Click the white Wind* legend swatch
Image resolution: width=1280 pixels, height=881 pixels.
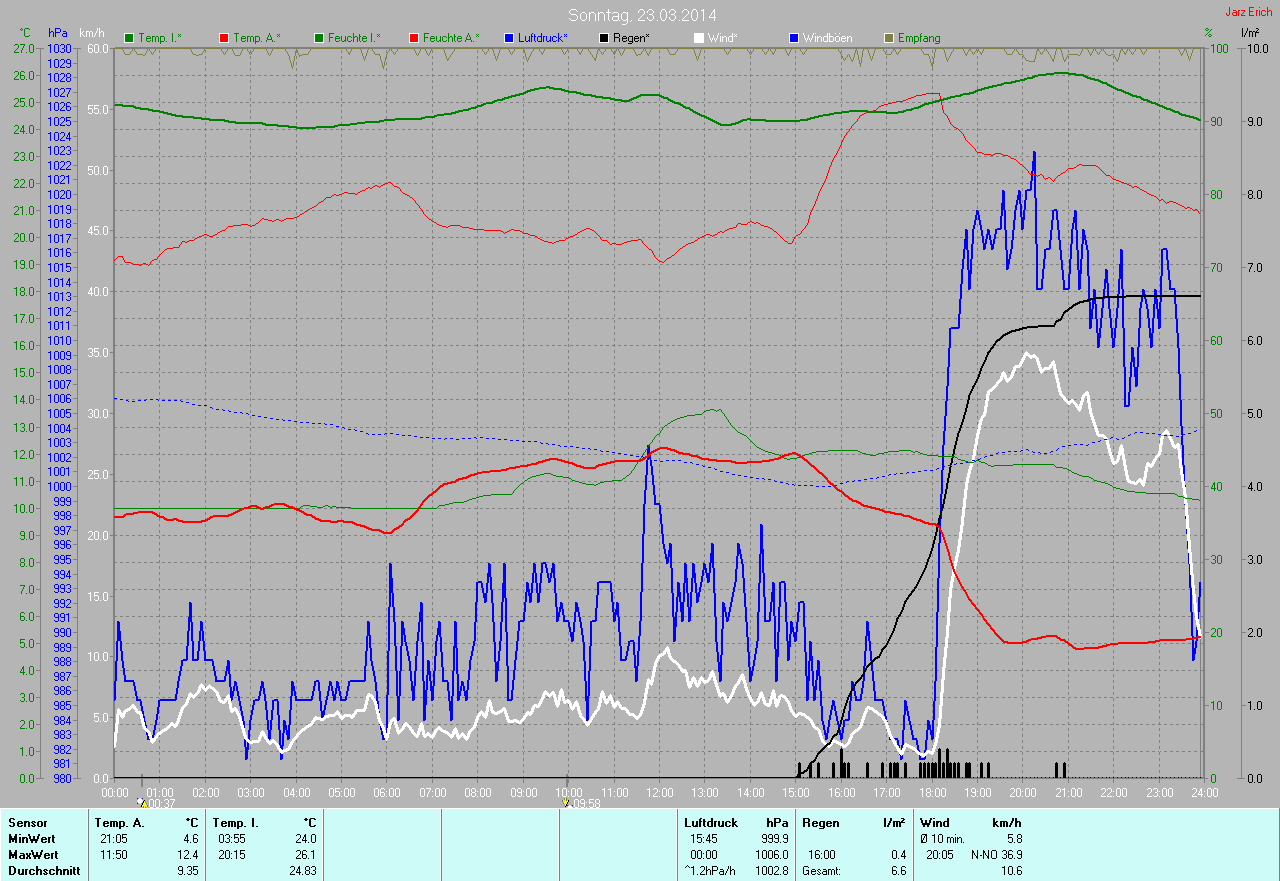(699, 38)
